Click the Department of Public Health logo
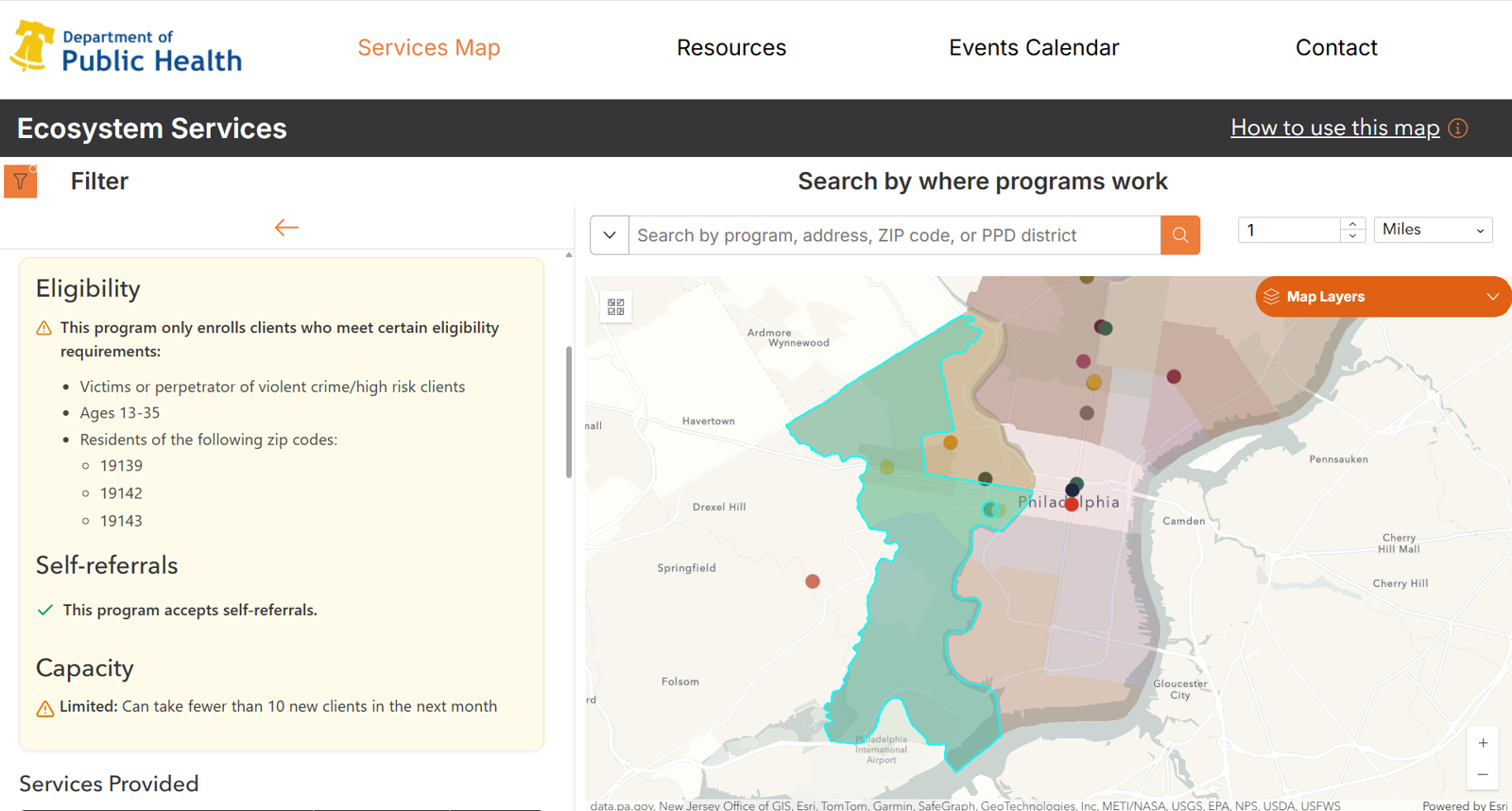 [127, 48]
